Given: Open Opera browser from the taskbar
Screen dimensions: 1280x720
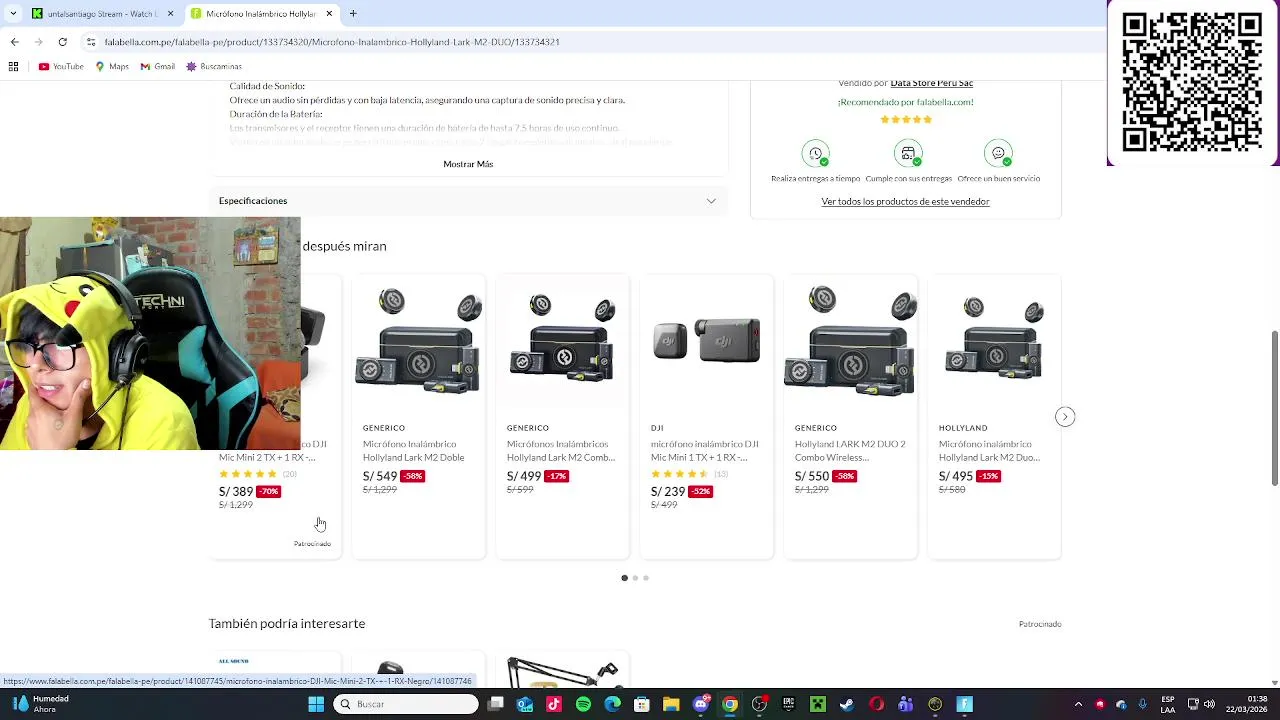Looking at the screenshot, I should pyautogui.click(x=876, y=704).
